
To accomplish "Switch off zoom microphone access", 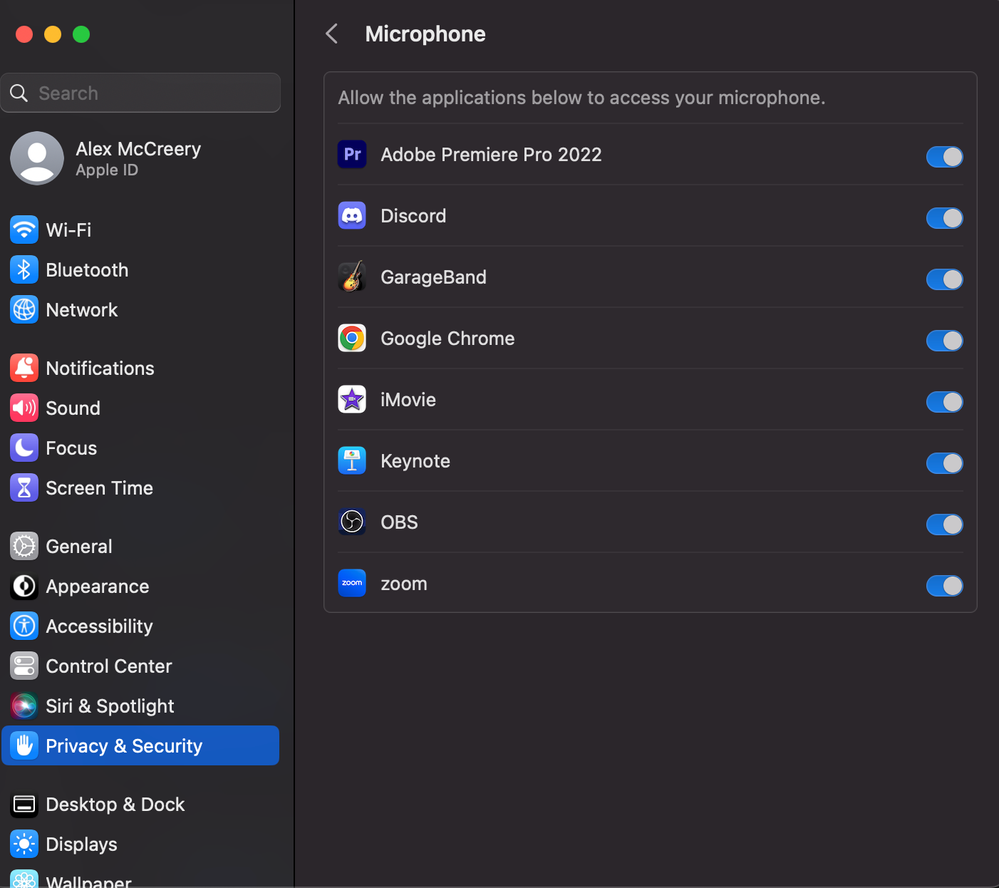I will (x=944, y=585).
